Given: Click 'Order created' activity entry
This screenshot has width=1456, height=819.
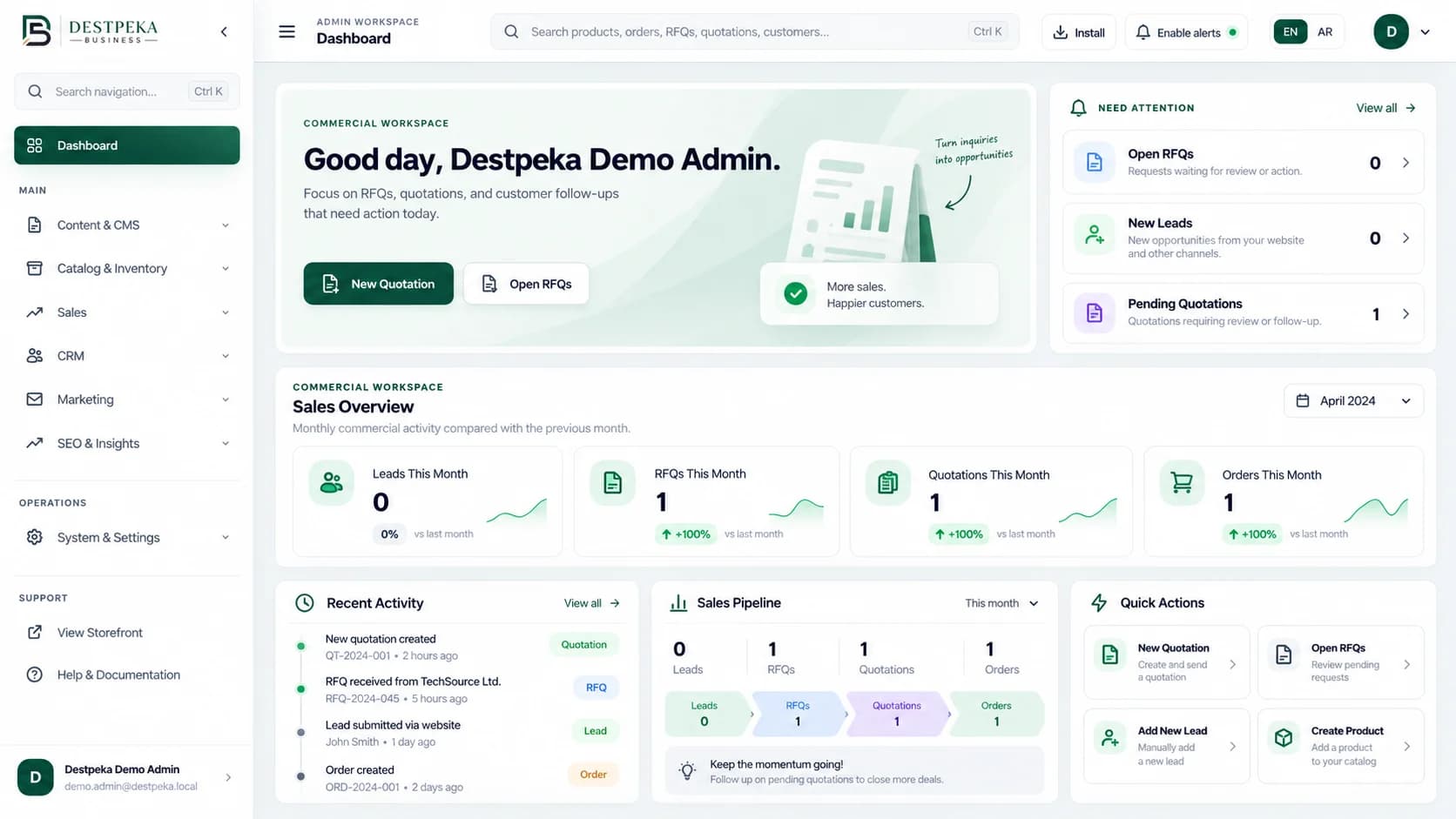Looking at the screenshot, I should (360, 770).
